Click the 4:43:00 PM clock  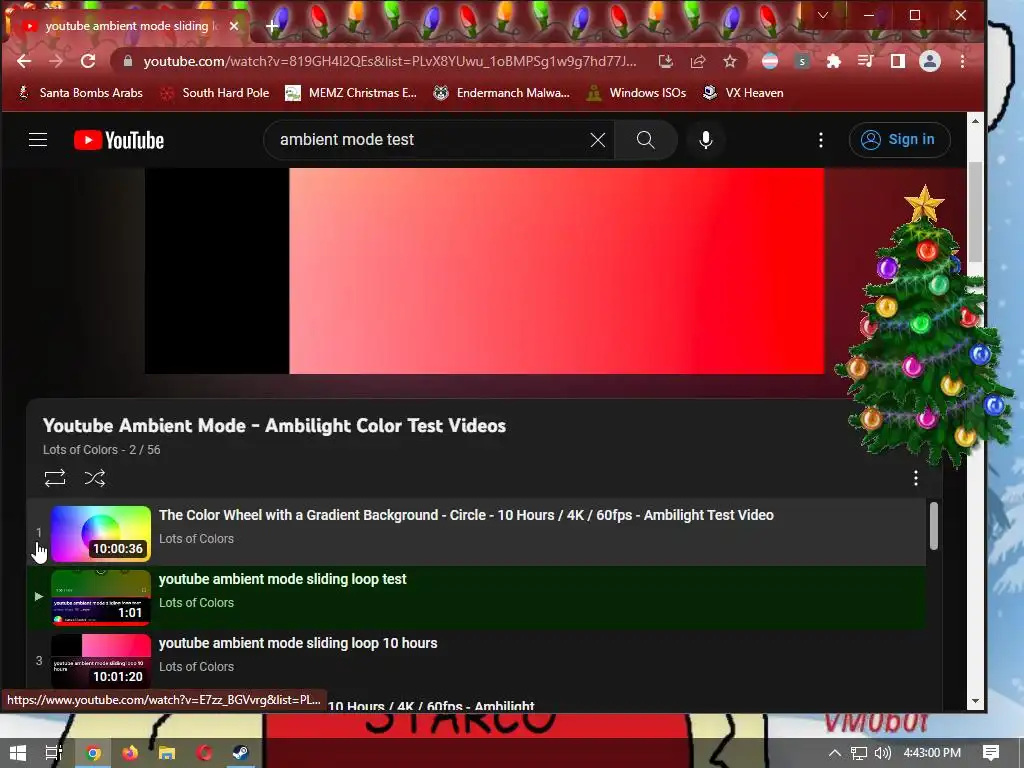(x=932, y=753)
